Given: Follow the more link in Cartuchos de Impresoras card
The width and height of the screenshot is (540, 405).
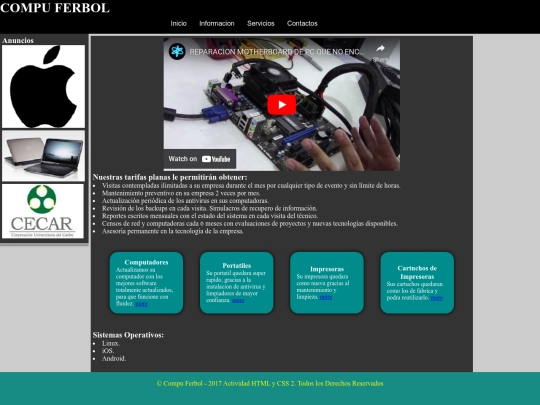Looking at the screenshot, I should click(x=436, y=298).
